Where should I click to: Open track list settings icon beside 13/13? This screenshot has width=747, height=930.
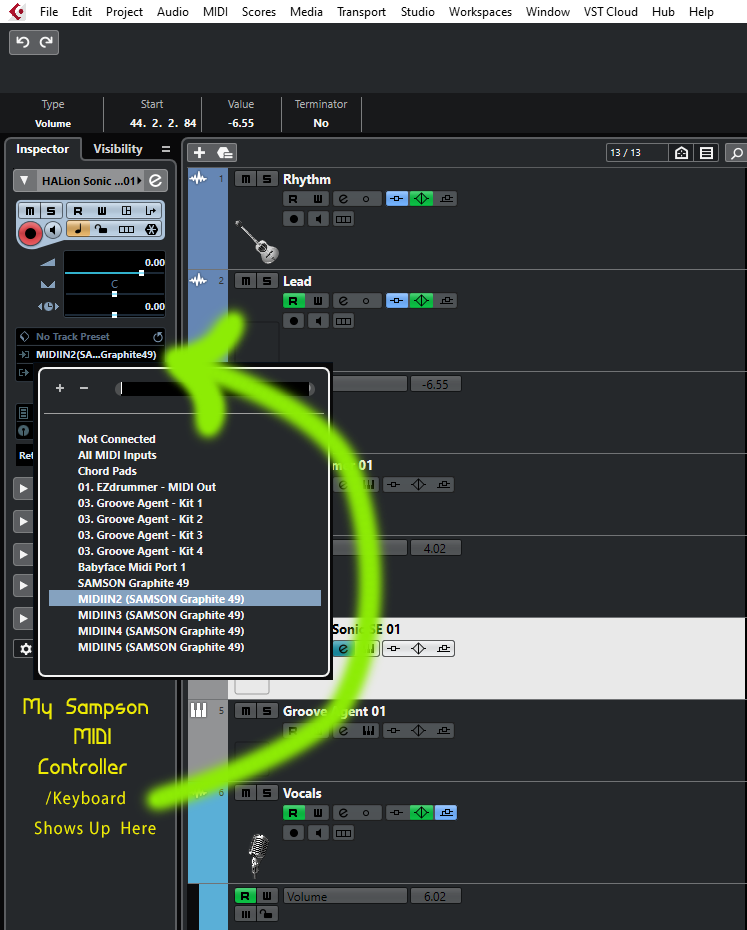[x=706, y=153]
